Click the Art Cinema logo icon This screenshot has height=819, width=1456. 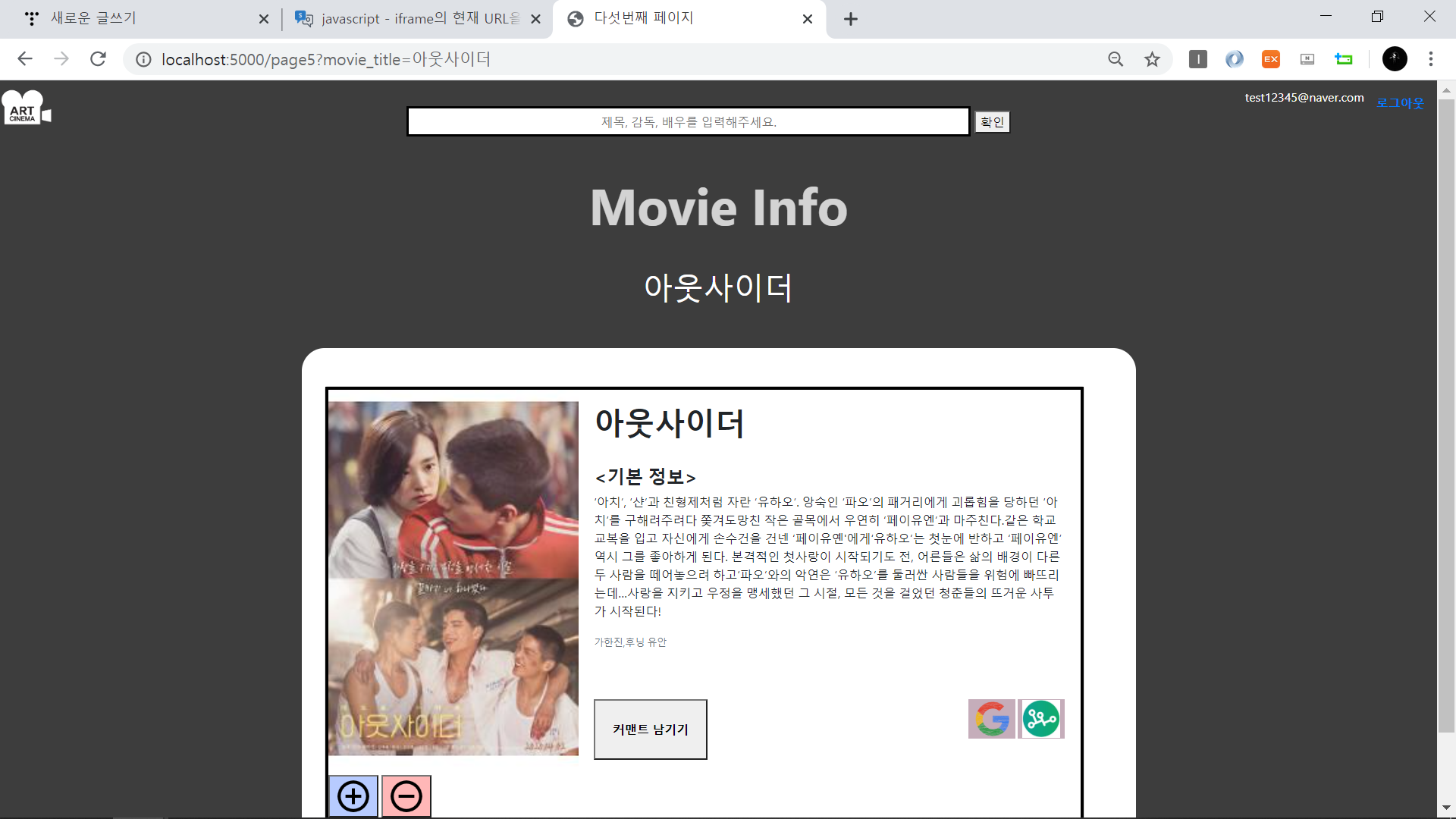[x=26, y=108]
